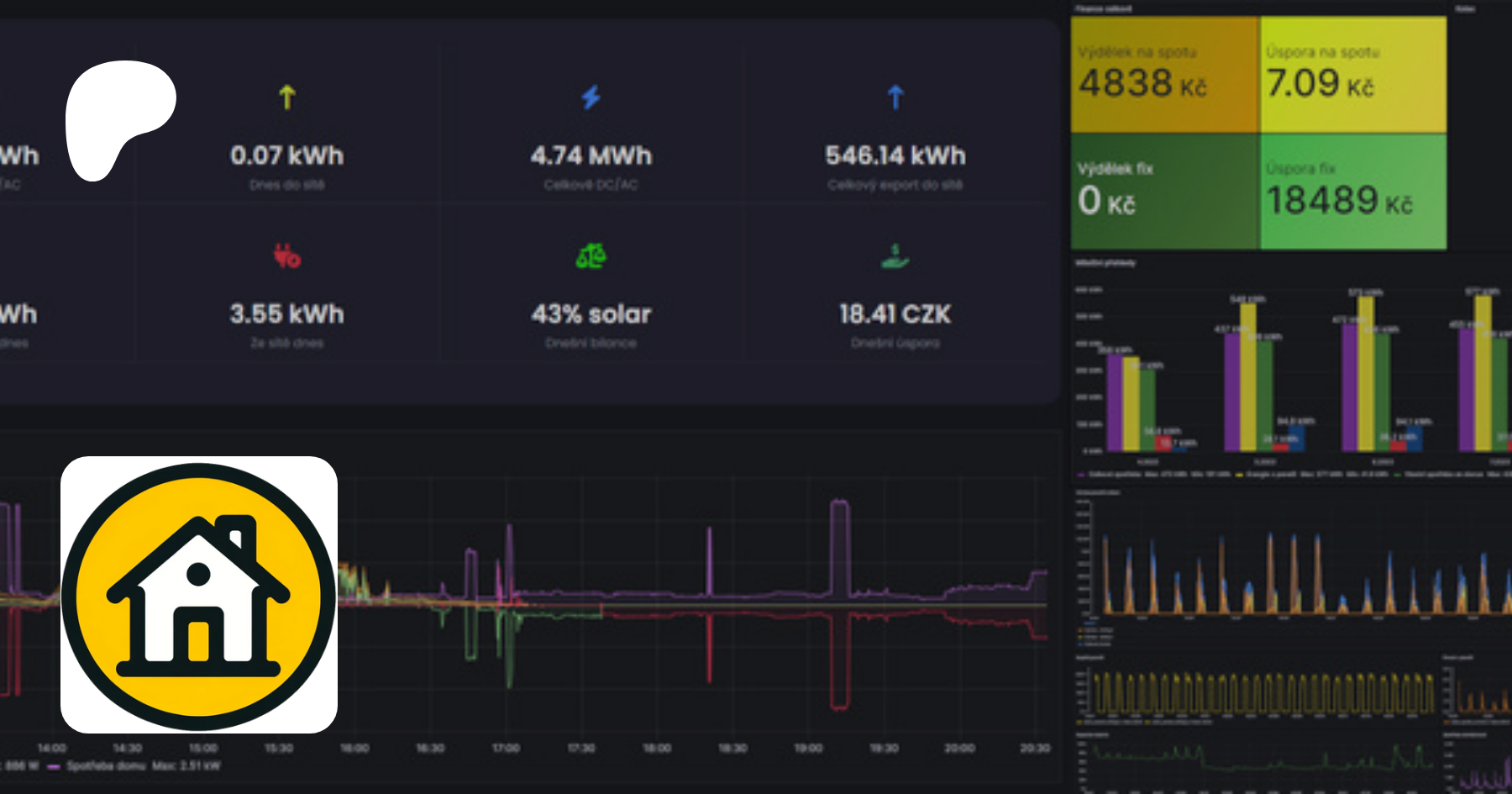Open the orange Výdělek na spotu tile
The width and height of the screenshot is (1512, 794).
pyautogui.click(x=1164, y=76)
